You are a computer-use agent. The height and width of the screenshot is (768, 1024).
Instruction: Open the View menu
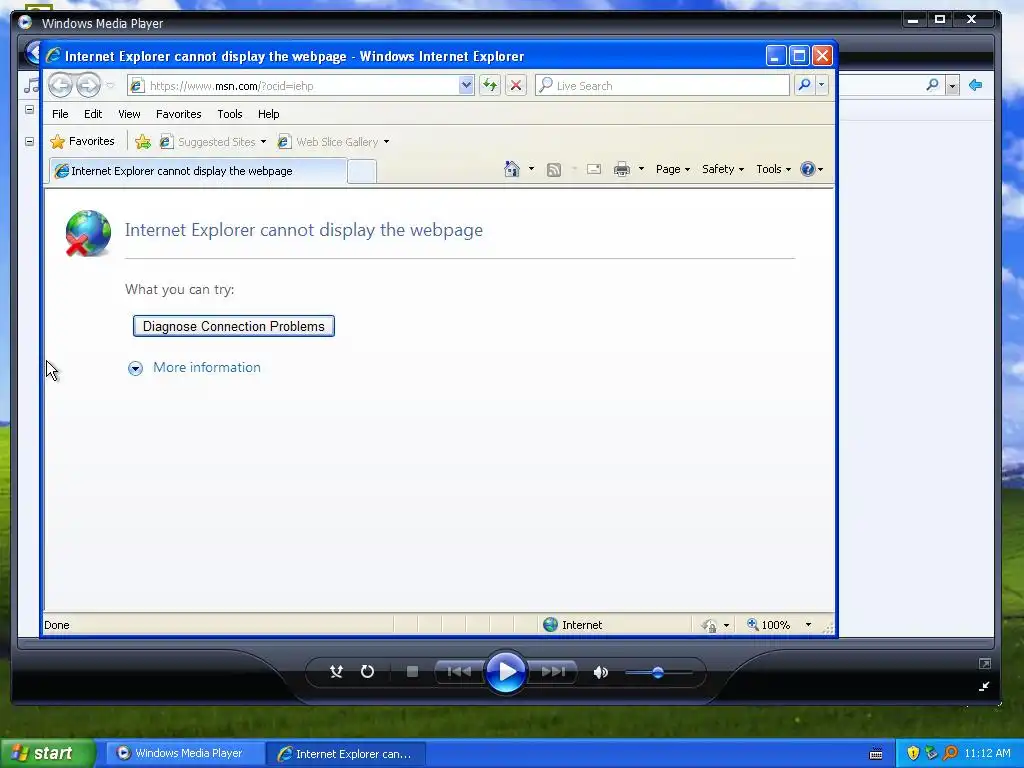point(129,114)
